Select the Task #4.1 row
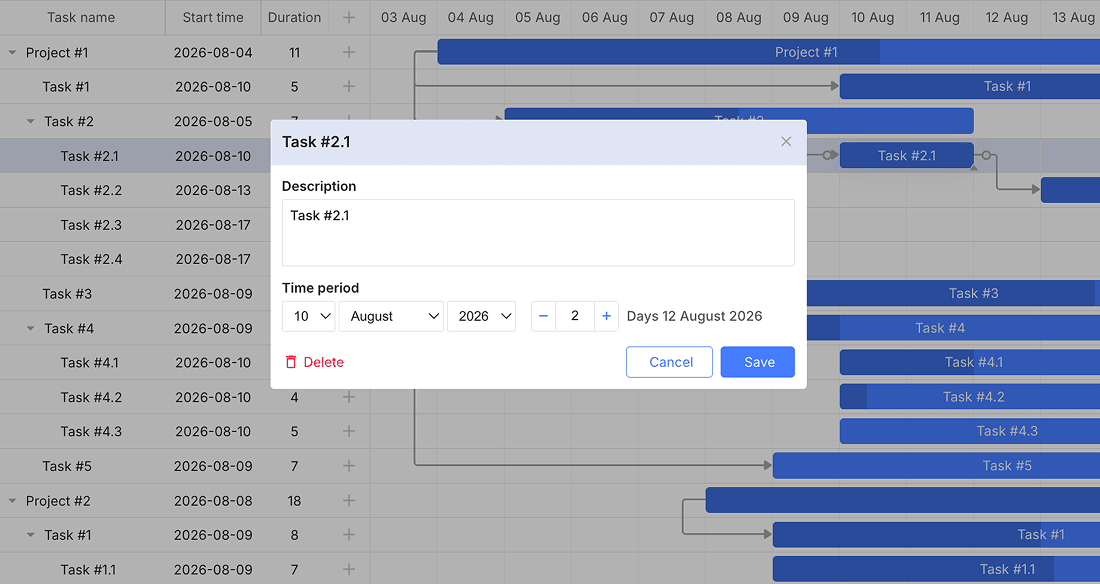 135,363
